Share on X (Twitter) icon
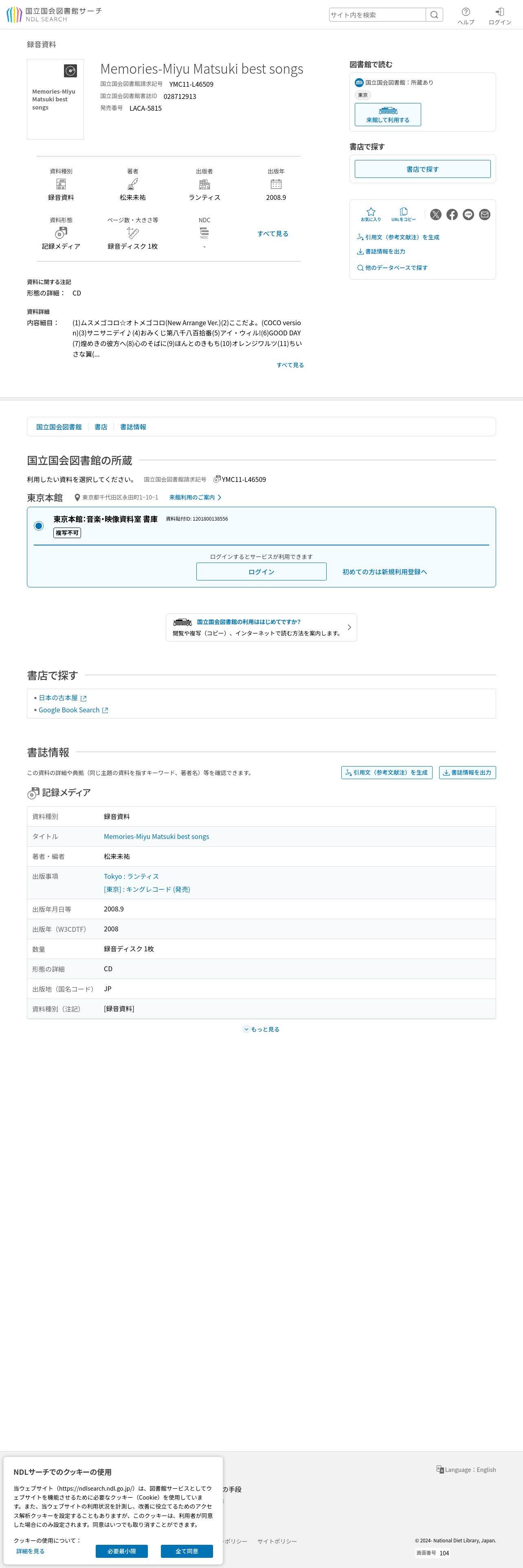Viewport: 523px width, 1568px height. [x=436, y=214]
